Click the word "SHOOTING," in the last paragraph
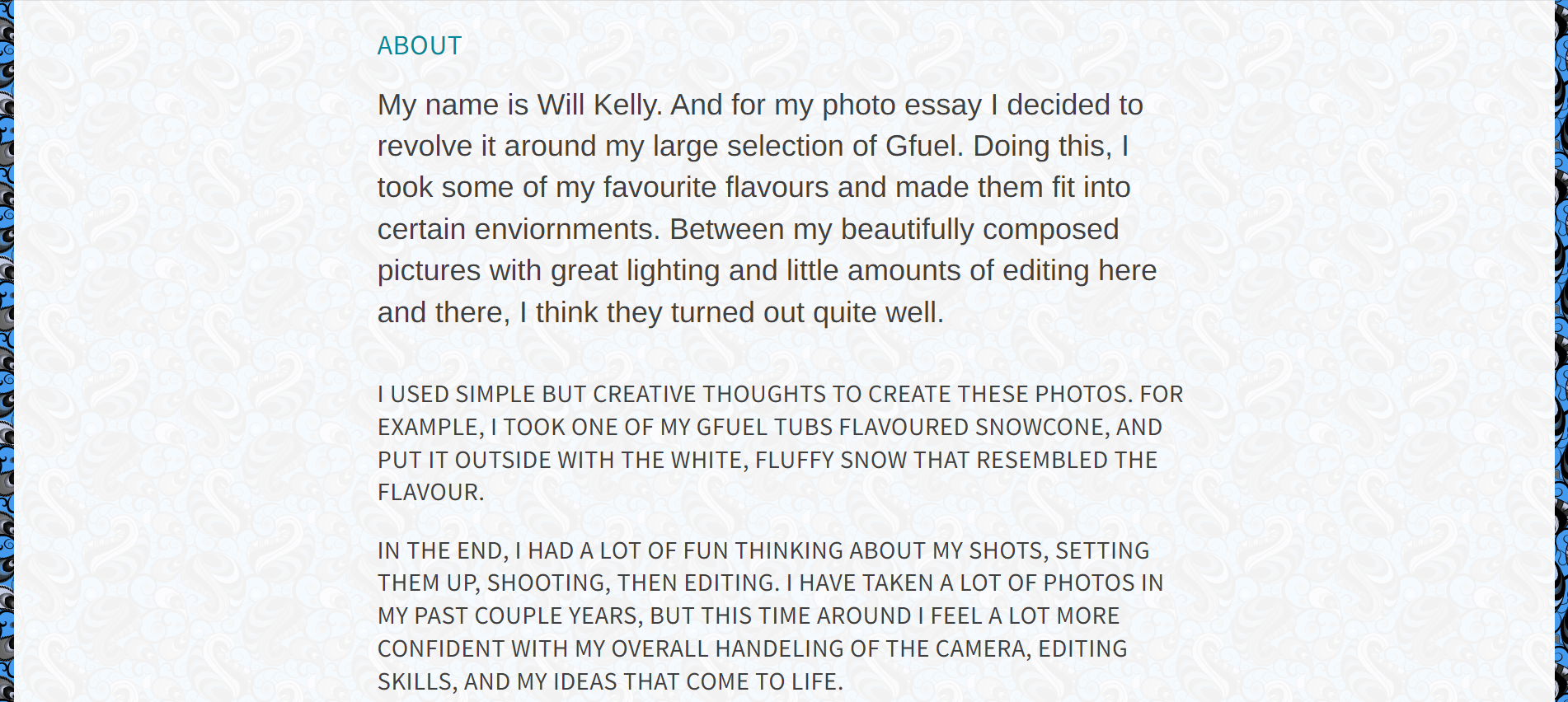Image resolution: width=1568 pixels, height=702 pixels. 548,583
